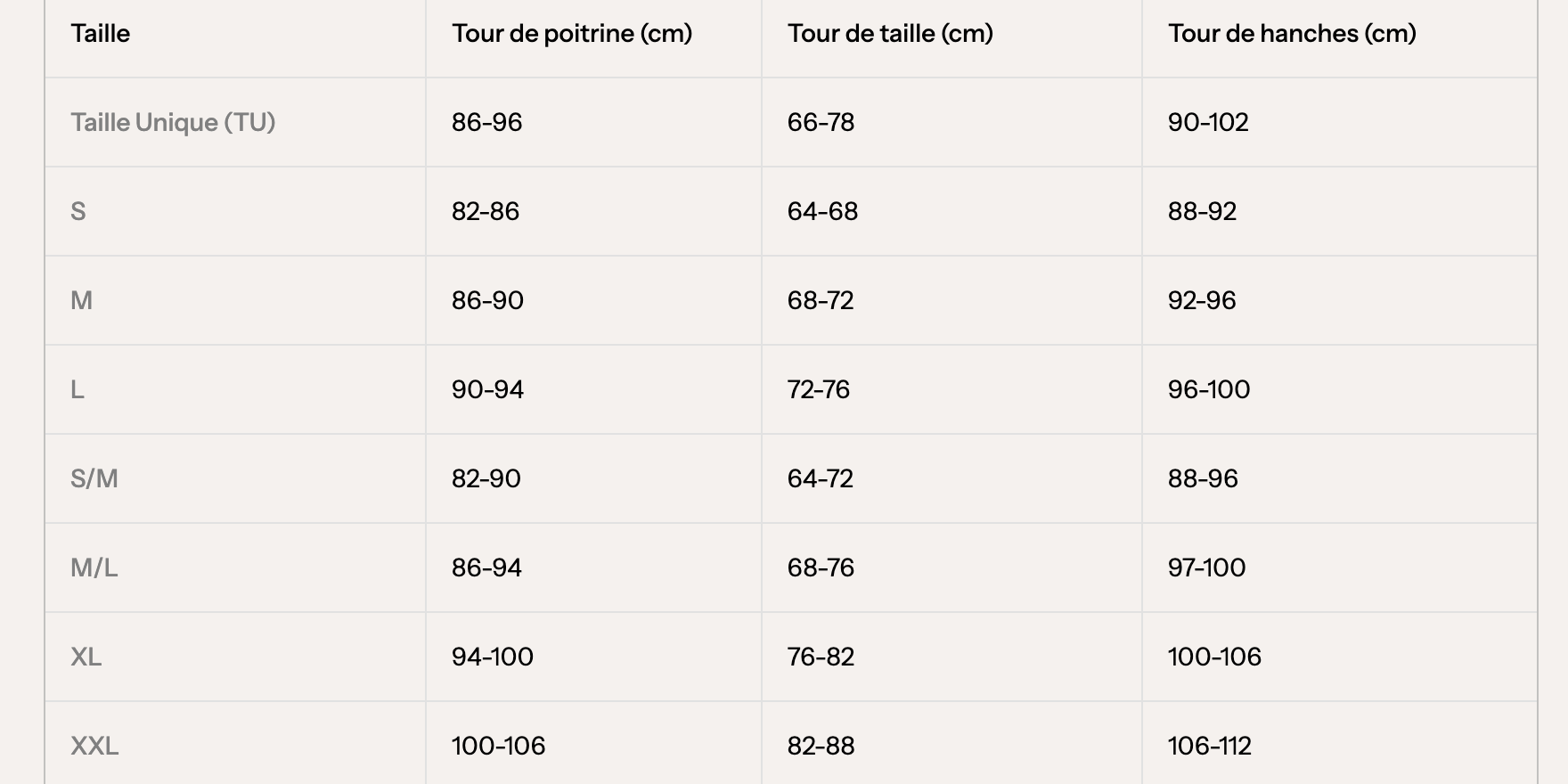Viewport: 1568px width, 784px height.
Task: Click hip value 92-96 in M row
Action: tap(1202, 300)
